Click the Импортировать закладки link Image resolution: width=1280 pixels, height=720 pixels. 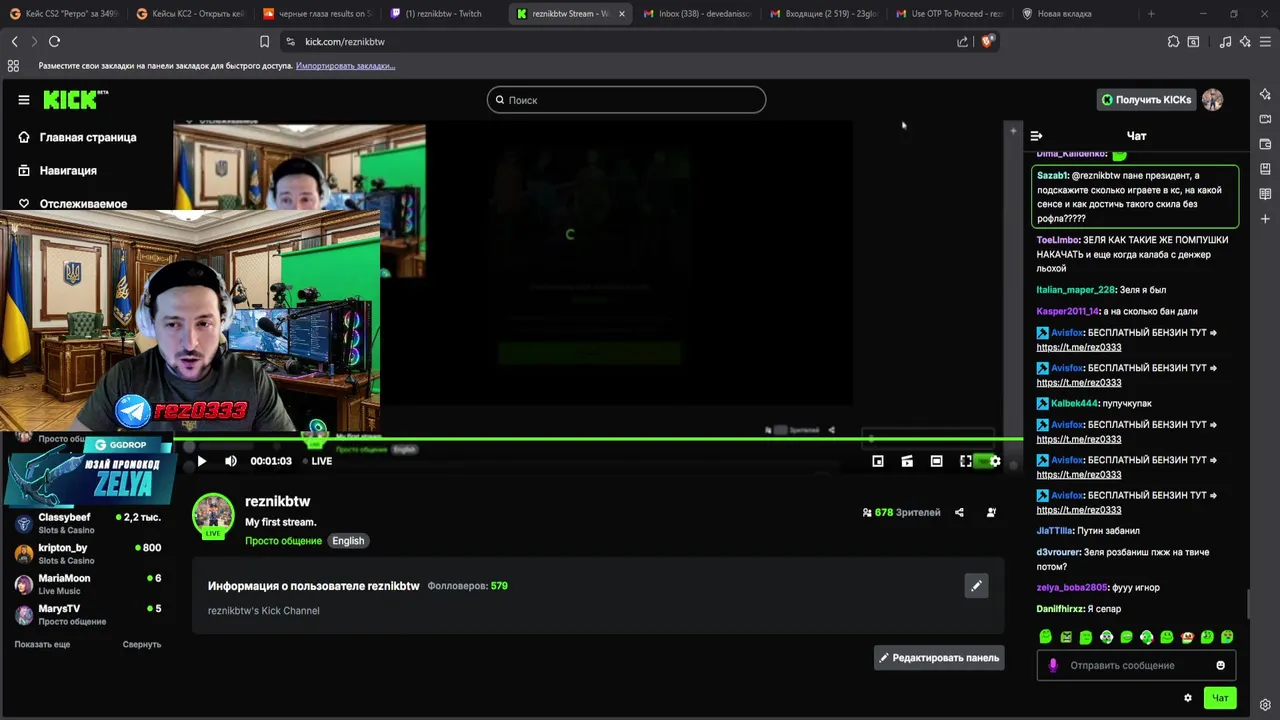click(345, 66)
